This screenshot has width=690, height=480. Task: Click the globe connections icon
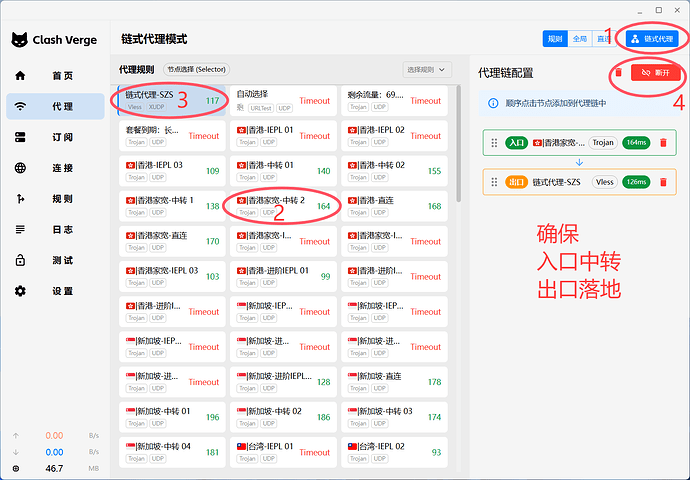pos(20,168)
